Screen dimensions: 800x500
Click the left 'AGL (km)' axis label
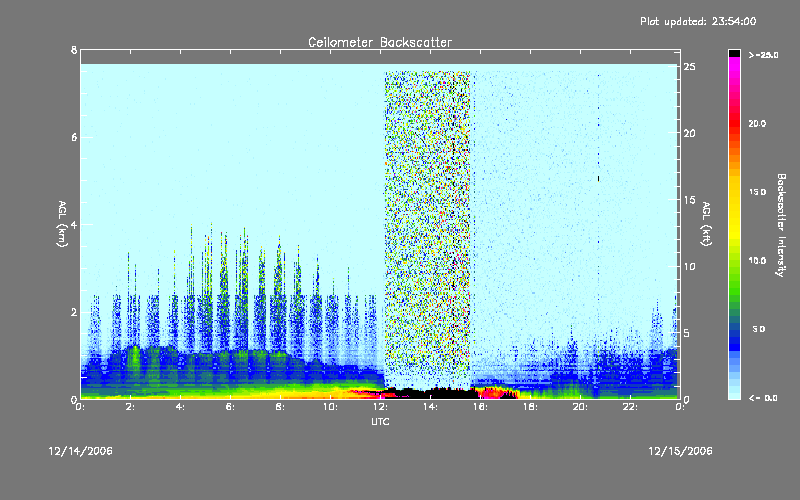click(x=62, y=223)
